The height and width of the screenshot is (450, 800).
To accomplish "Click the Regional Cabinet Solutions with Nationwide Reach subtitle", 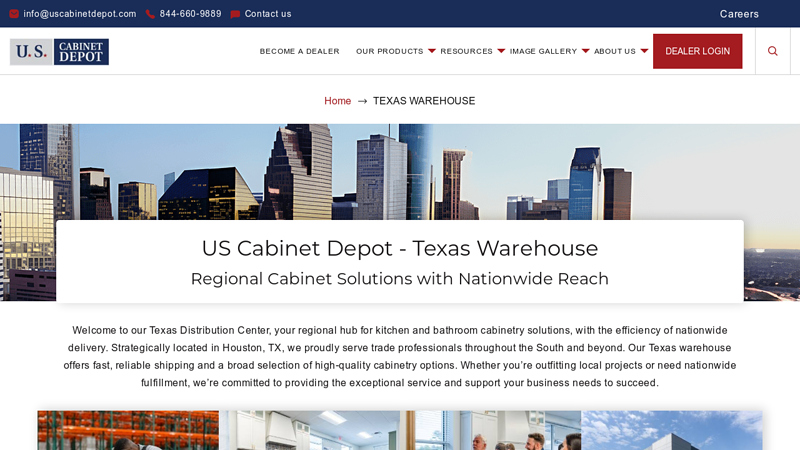I will 400,279.
